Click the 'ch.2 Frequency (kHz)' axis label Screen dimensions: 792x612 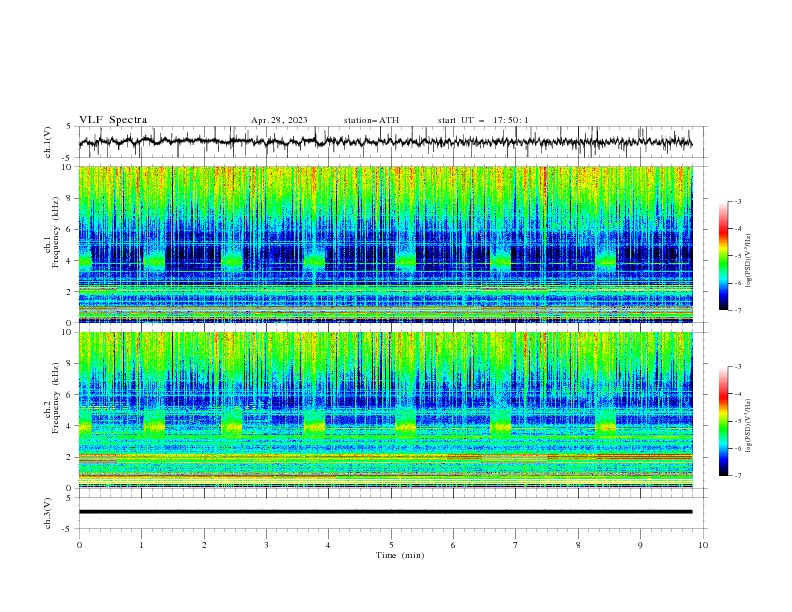(52, 397)
